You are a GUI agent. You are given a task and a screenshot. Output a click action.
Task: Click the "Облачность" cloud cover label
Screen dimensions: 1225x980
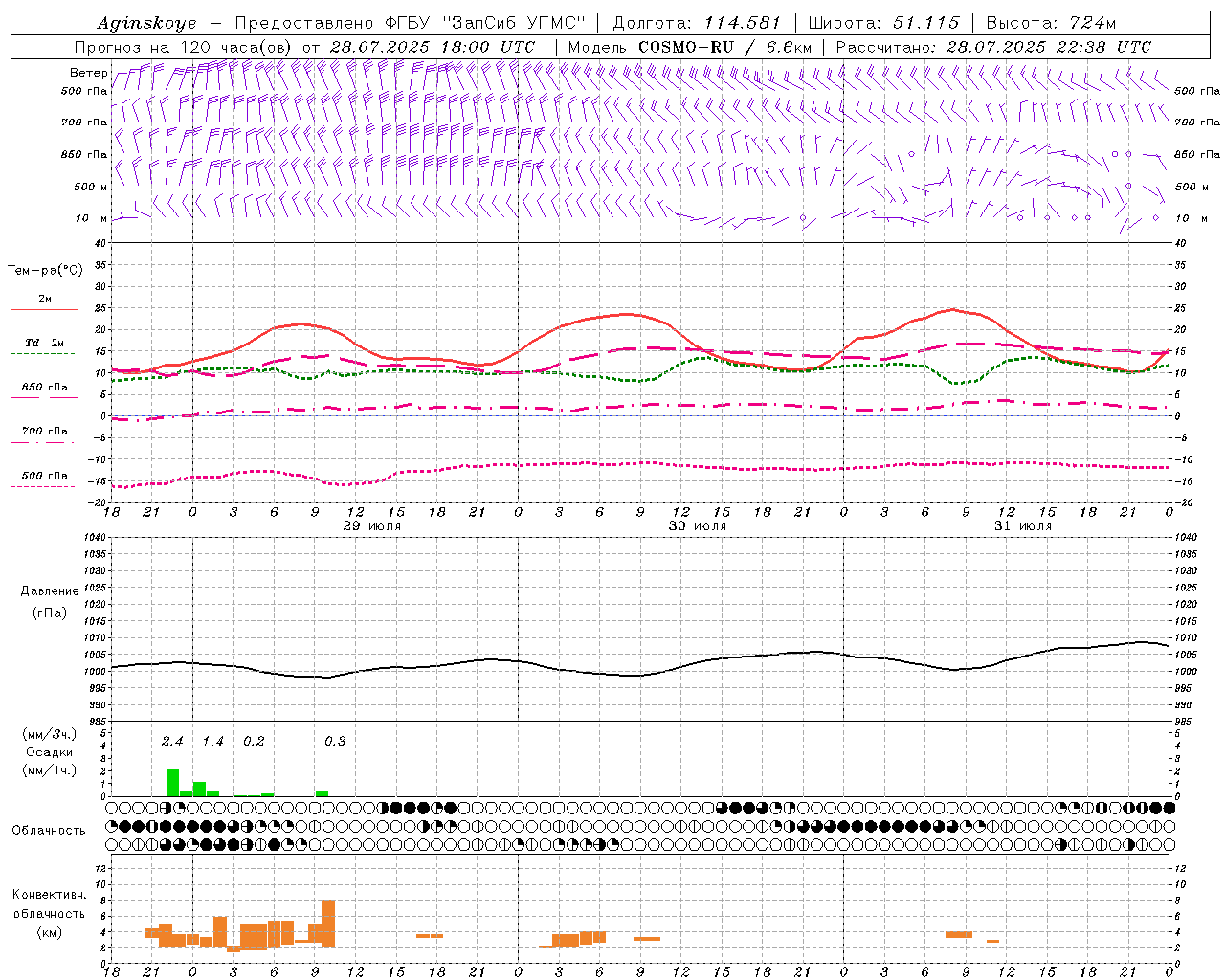49,831
